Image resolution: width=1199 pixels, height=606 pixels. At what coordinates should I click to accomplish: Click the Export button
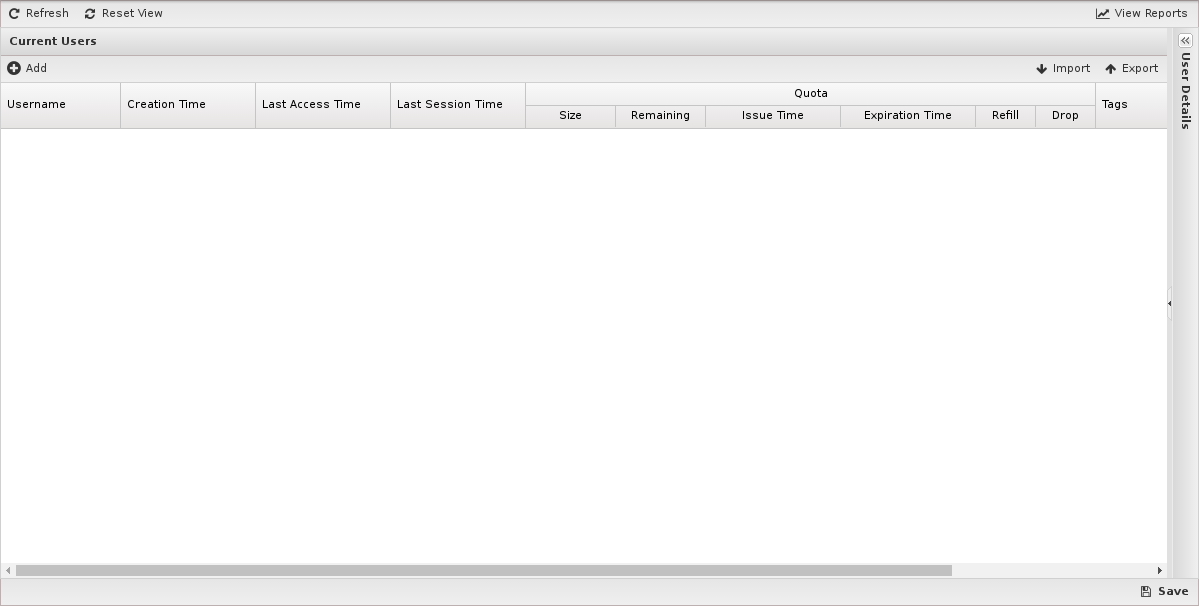[1131, 68]
